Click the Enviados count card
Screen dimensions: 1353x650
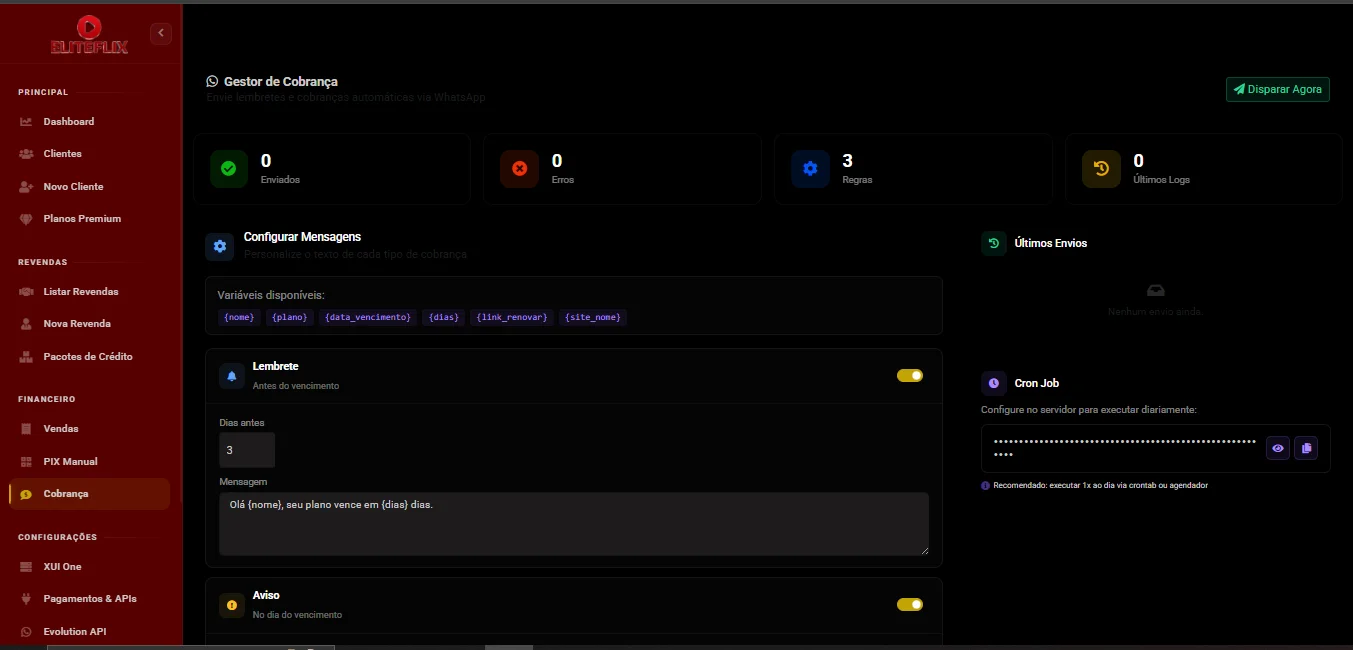(332, 169)
